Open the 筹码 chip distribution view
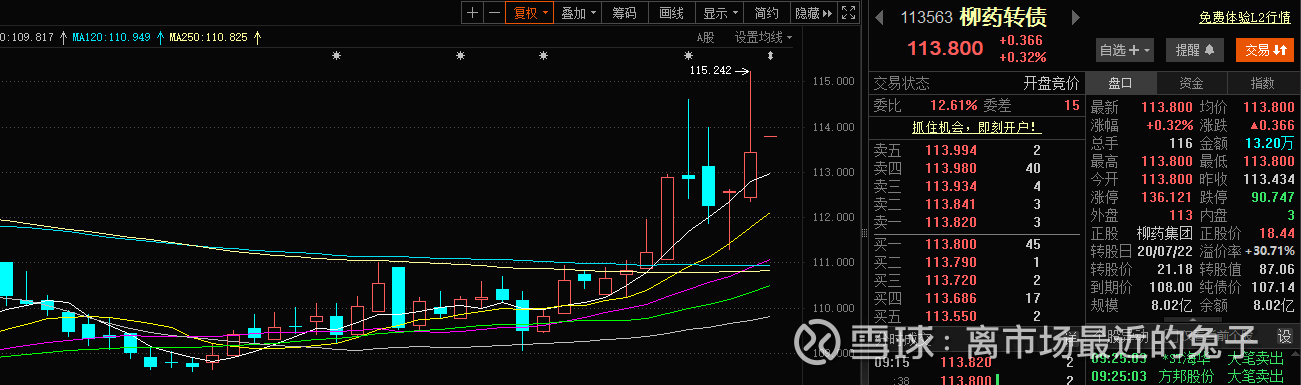The width and height of the screenshot is (1301, 385). click(624, 13)
